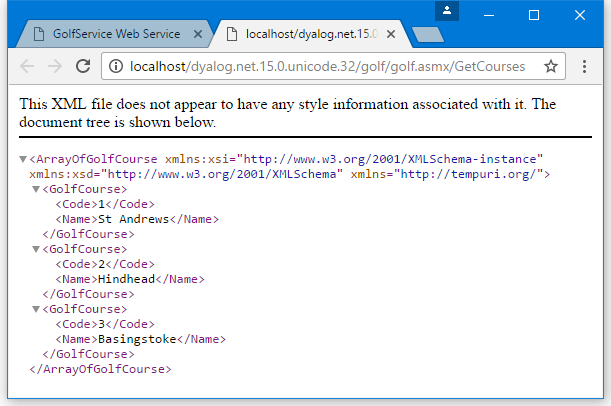
Task: Open the Chrome three-dot menu
Action: 585,67
